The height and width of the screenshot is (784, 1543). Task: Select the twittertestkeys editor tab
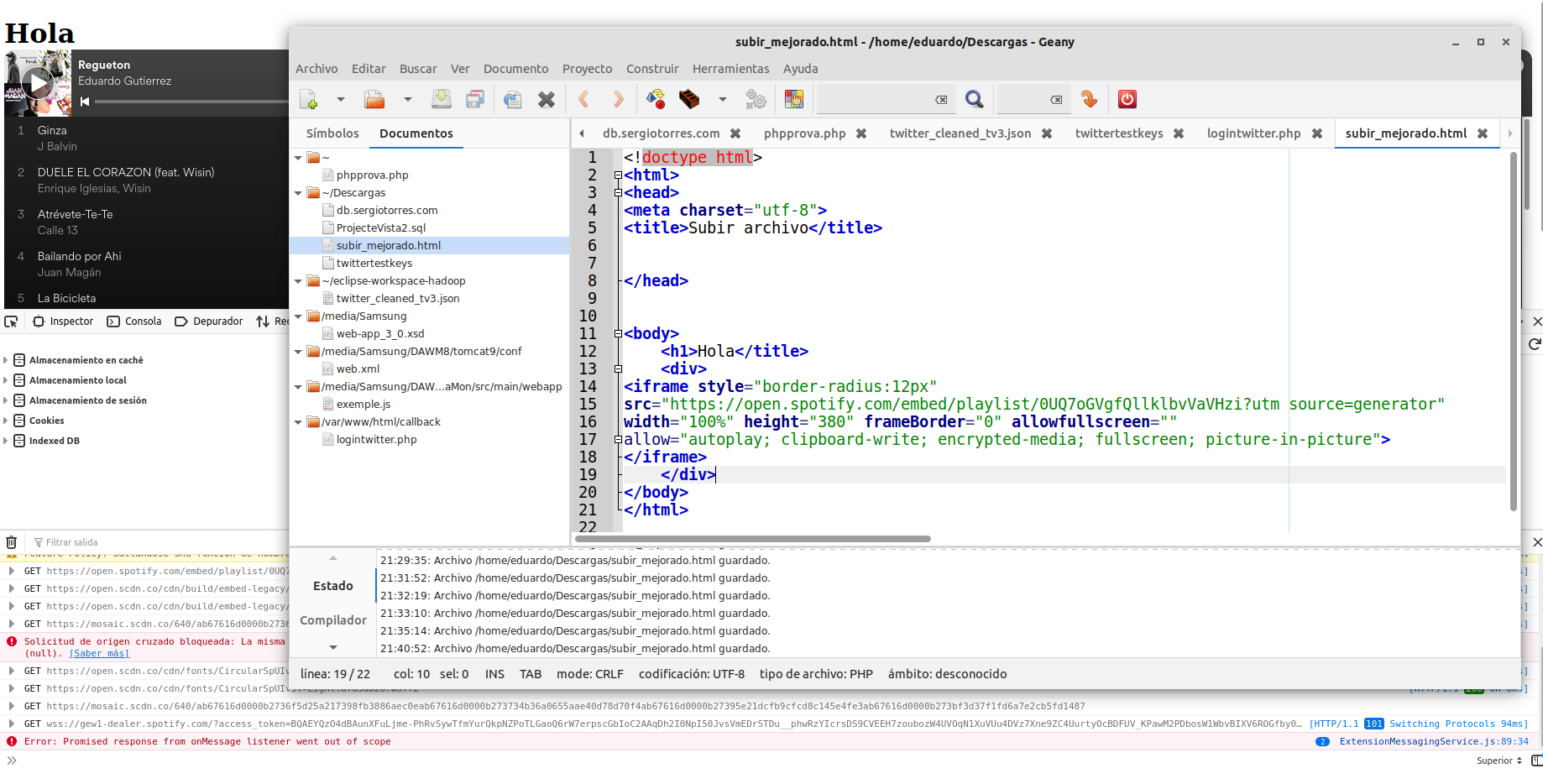click(x=1119, y=133)
